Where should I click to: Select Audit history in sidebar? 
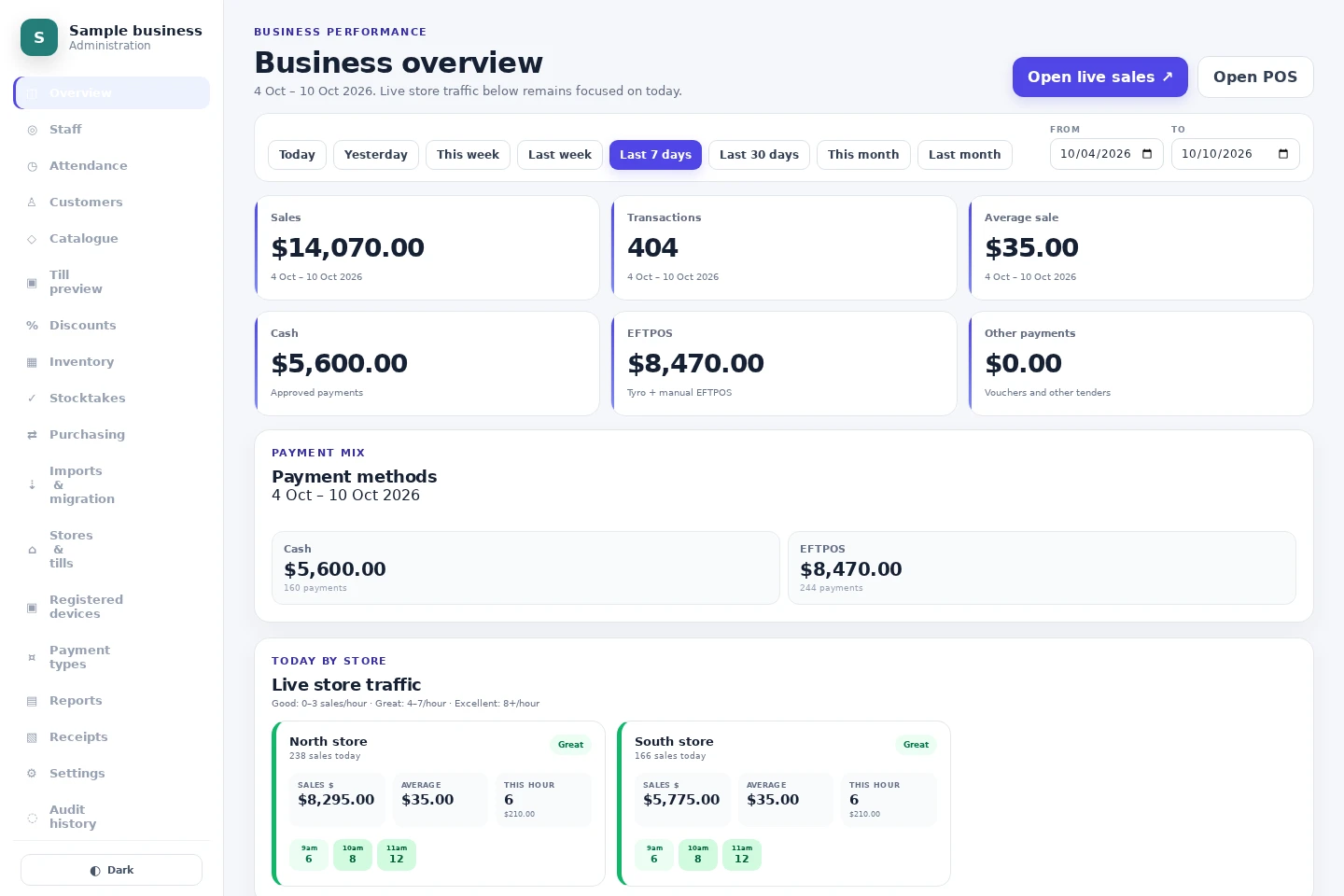(x=111, y=818)
